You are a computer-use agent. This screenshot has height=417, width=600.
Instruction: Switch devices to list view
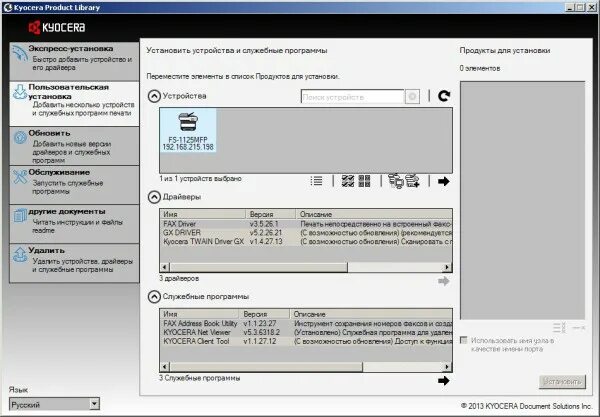316,181
